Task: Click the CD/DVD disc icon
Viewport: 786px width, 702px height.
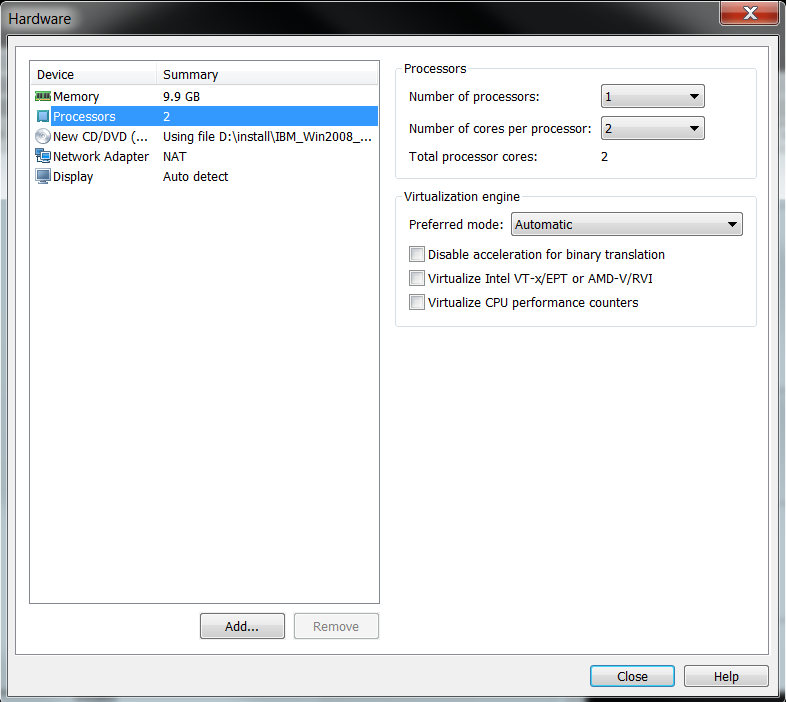Action: tap(43, 136)
